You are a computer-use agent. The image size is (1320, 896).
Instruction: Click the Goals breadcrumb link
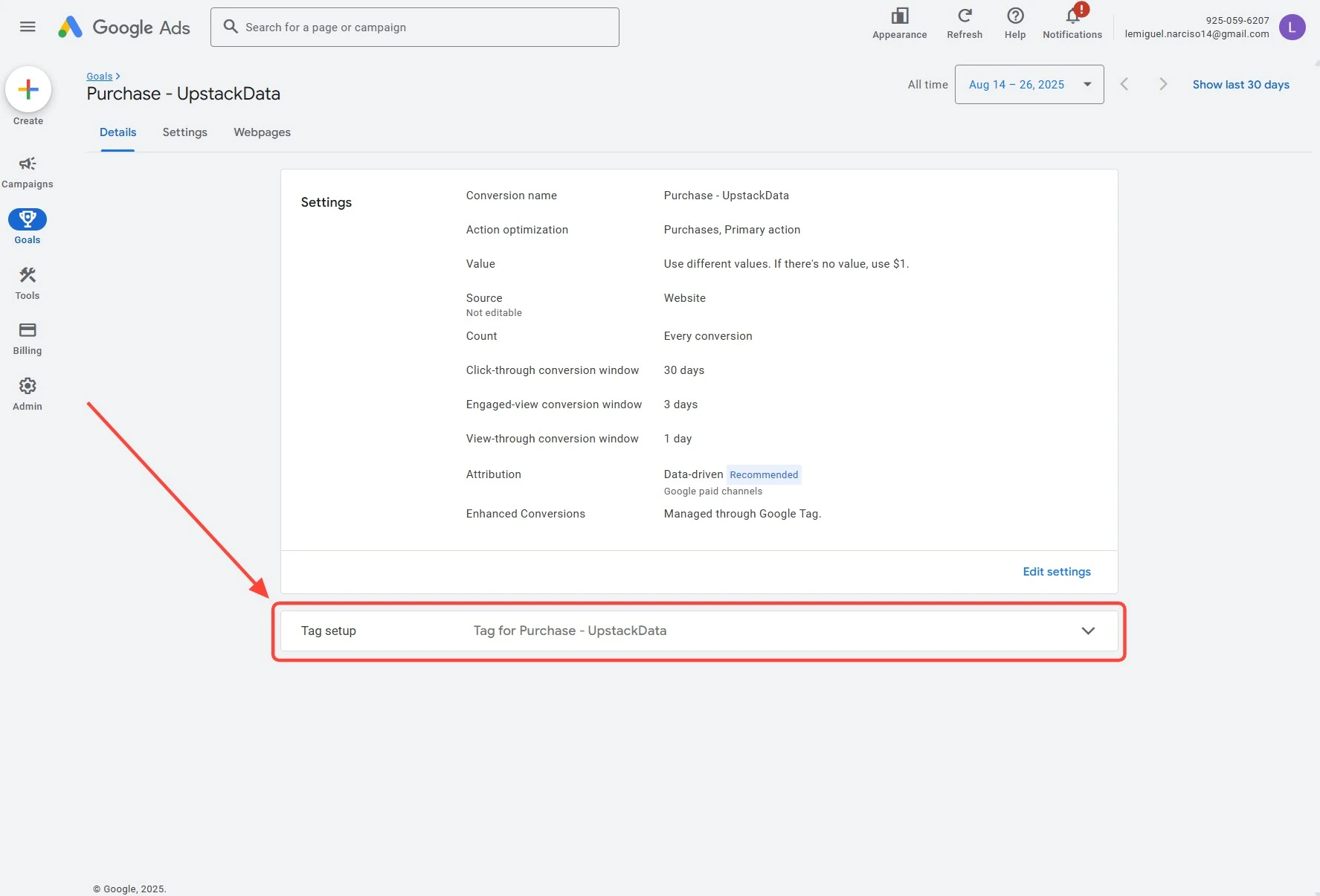click(100, 76)
